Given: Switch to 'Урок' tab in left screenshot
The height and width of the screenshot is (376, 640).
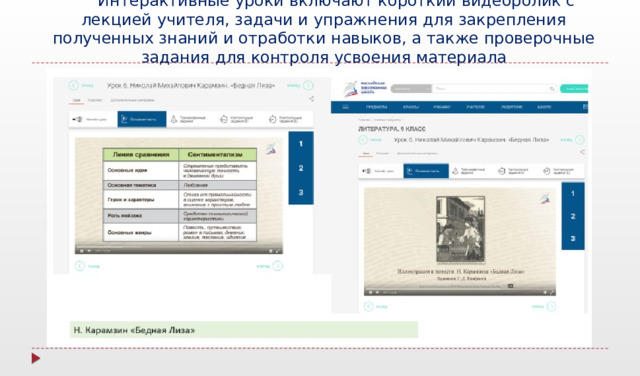Looking at the screenshot, I should pyautogui.click(x=76, y=100).
